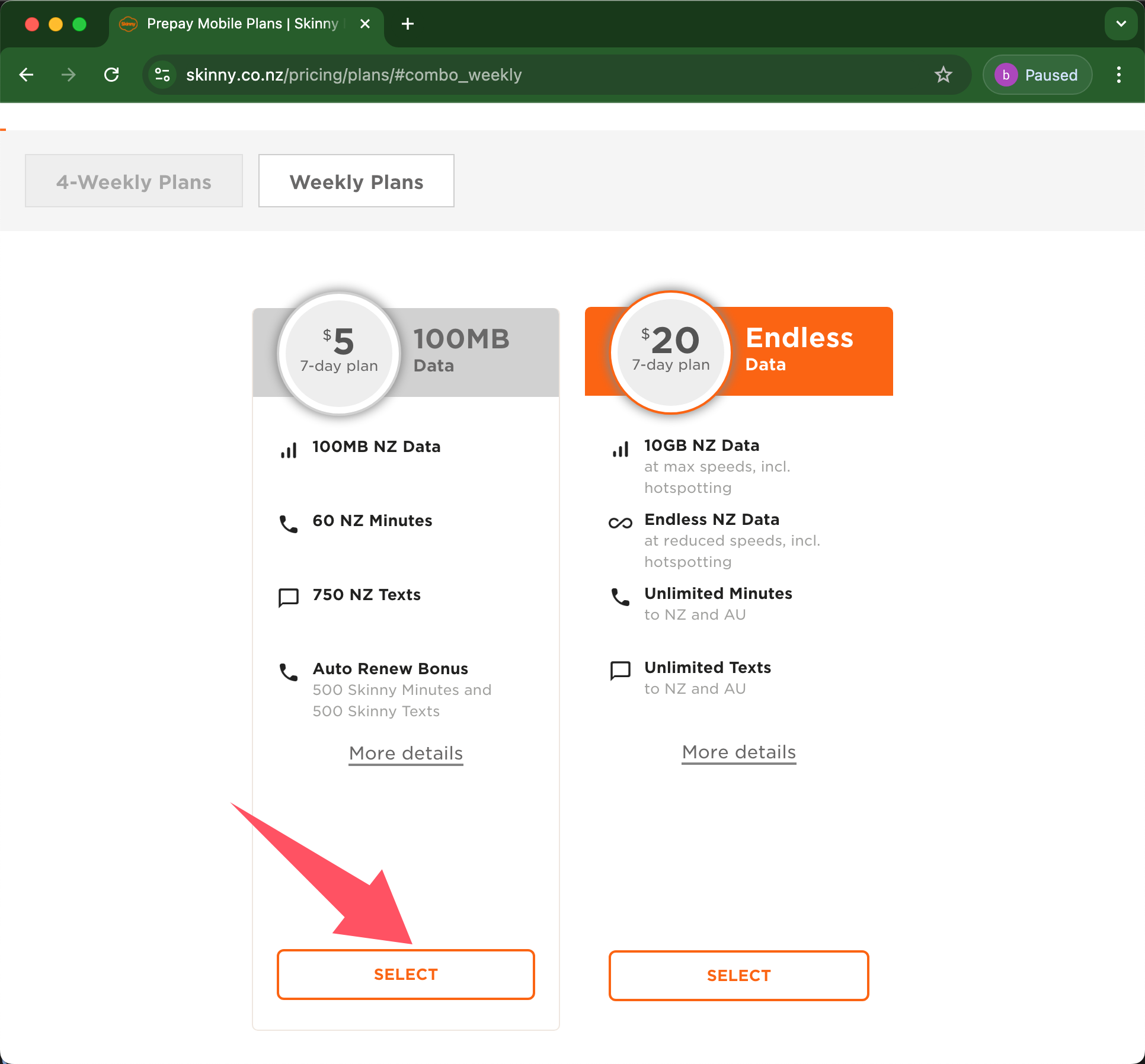This screenshot has height=1064, width=1145.
Task: Reload the Skinny plans page
Action: click(x=111, y=75)
